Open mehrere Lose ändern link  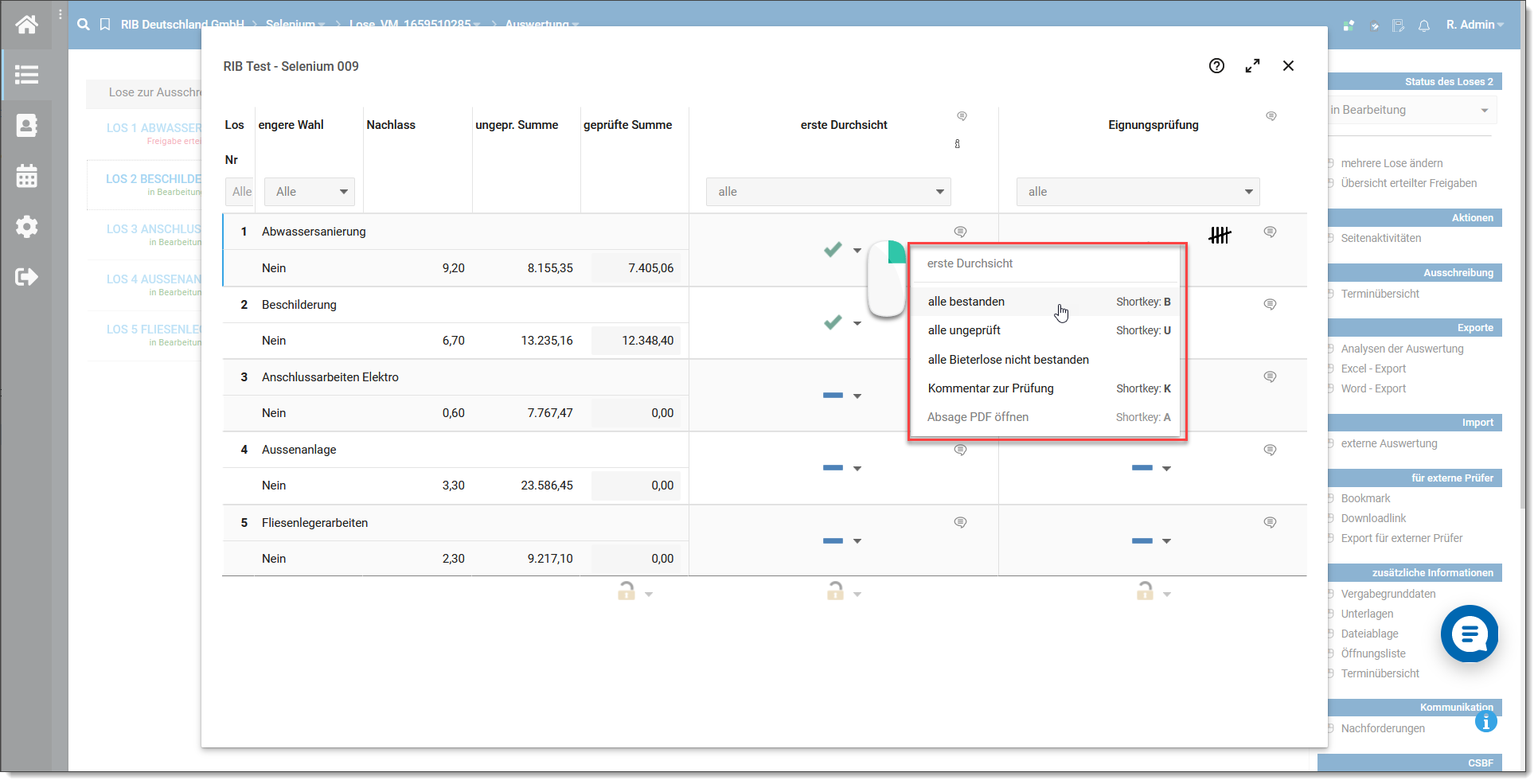(1392, 163)
